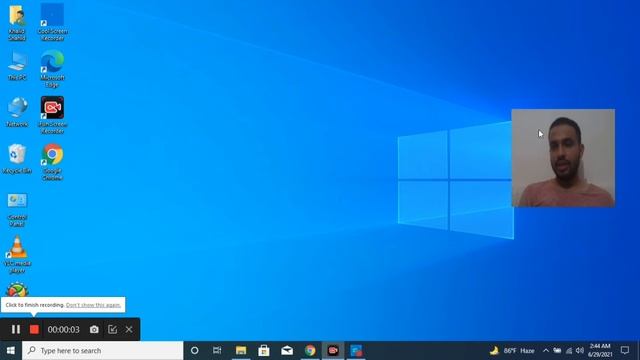The height and width of the screenshot is (360, 640).
Task: Select the webcam overlay preview
Action: 563,158
